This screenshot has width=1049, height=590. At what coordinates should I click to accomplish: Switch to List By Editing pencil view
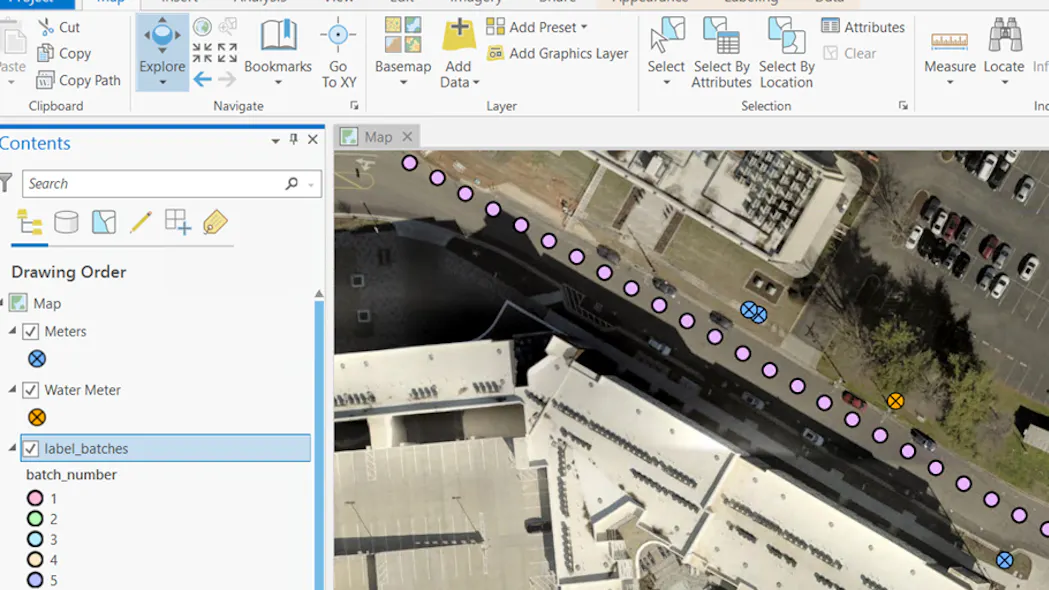click(140, 222)
